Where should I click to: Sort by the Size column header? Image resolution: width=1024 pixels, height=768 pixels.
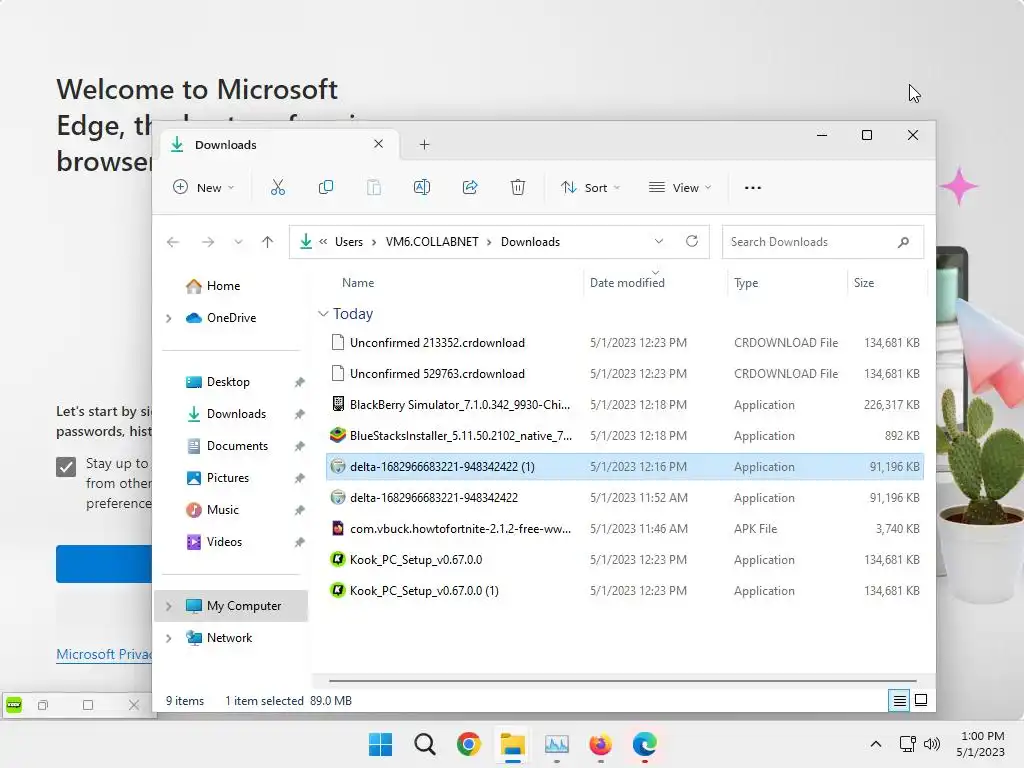pyautogui.click(x=863, y=283)
